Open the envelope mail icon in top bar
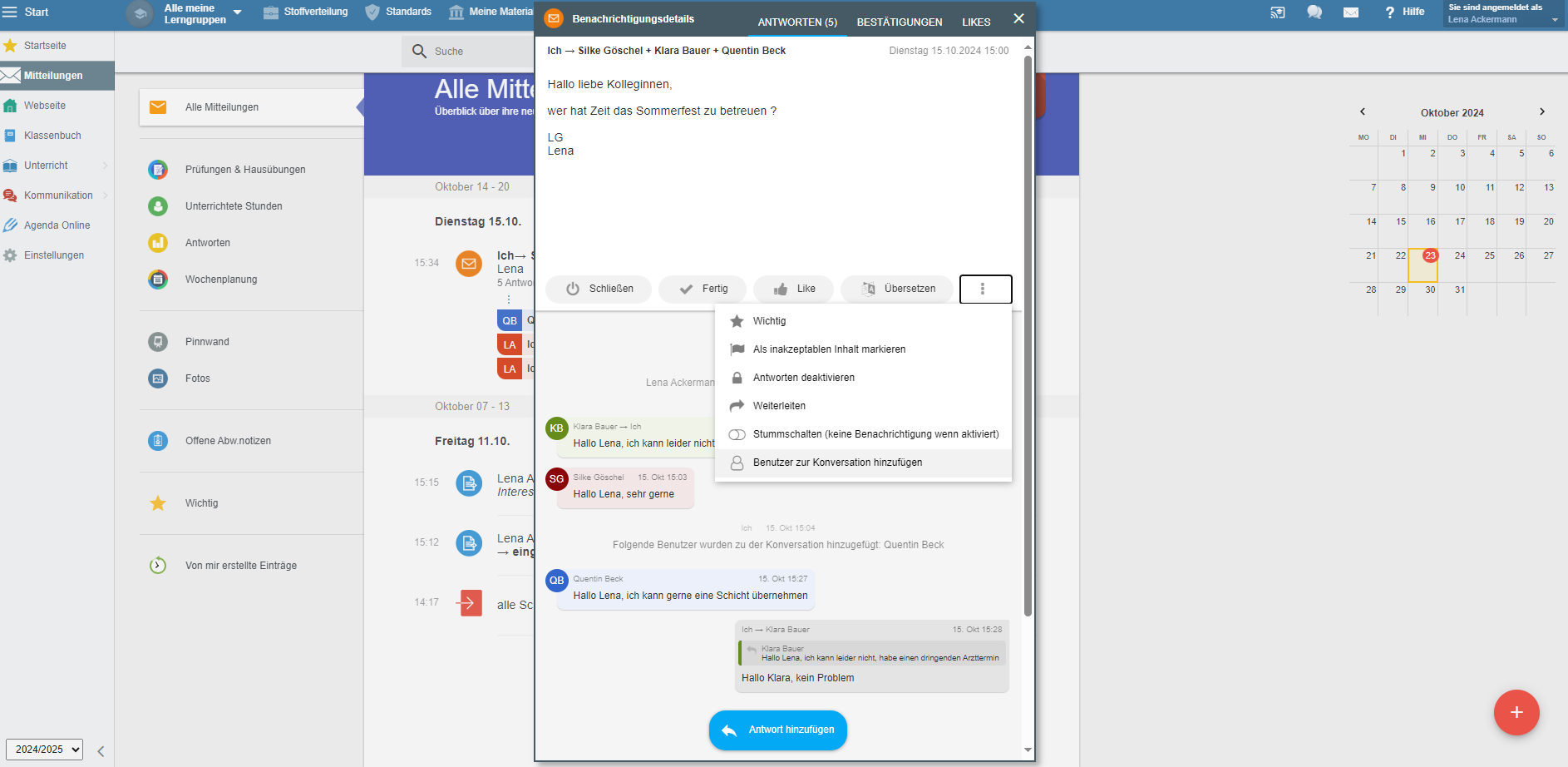 tap(1351, 12)
